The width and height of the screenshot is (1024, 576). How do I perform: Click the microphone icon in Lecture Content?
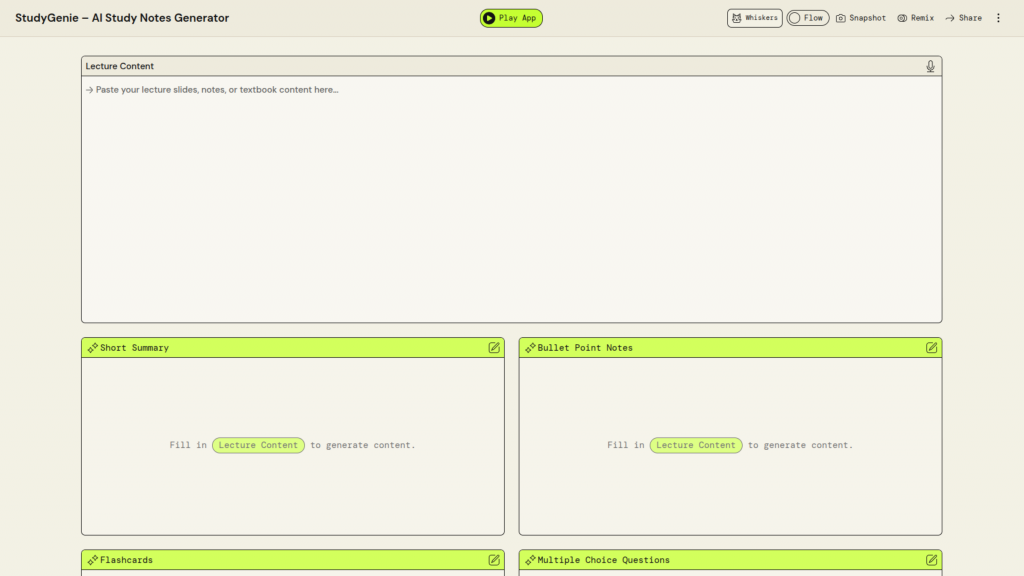pyautogui.click(x=930, y=66)
